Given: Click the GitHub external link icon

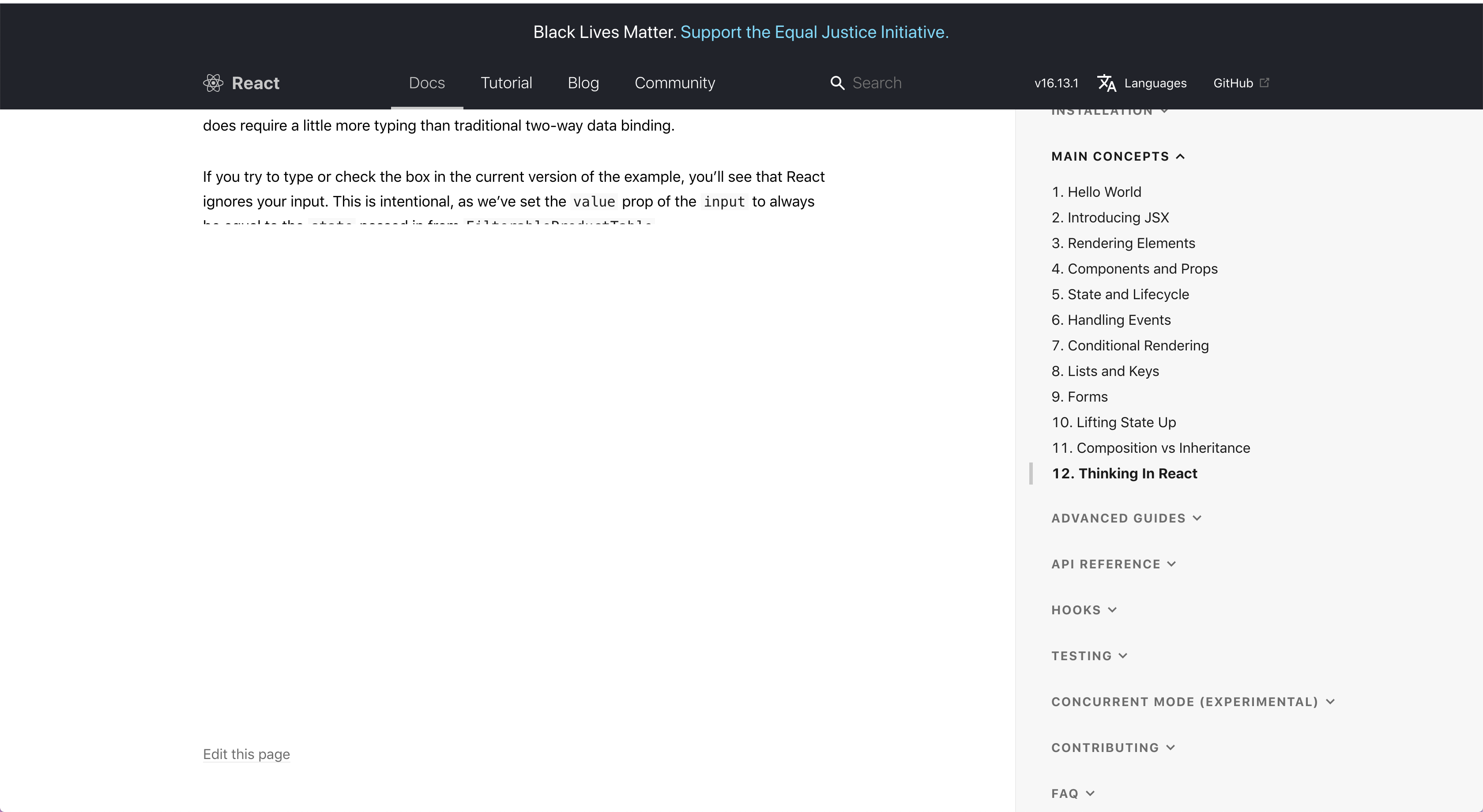Looking at the screenshot, I should click(1264, 82).
